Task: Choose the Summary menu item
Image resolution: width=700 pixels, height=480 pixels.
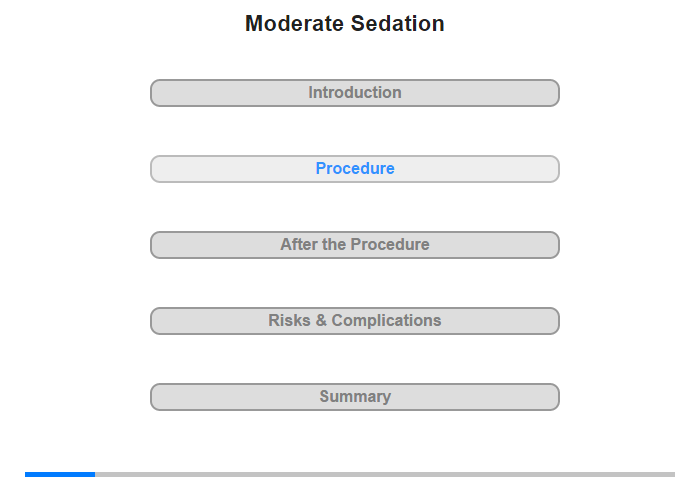Action: tap(355, 397)
